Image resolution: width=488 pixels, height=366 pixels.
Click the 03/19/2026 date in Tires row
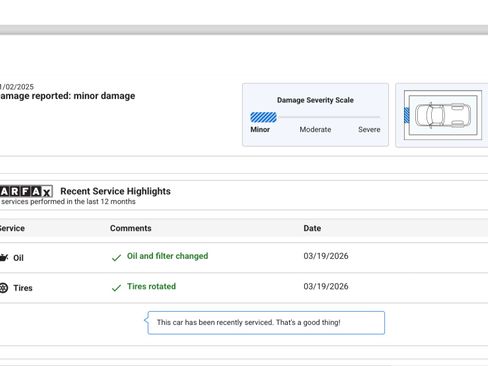[x=326, y=286]
